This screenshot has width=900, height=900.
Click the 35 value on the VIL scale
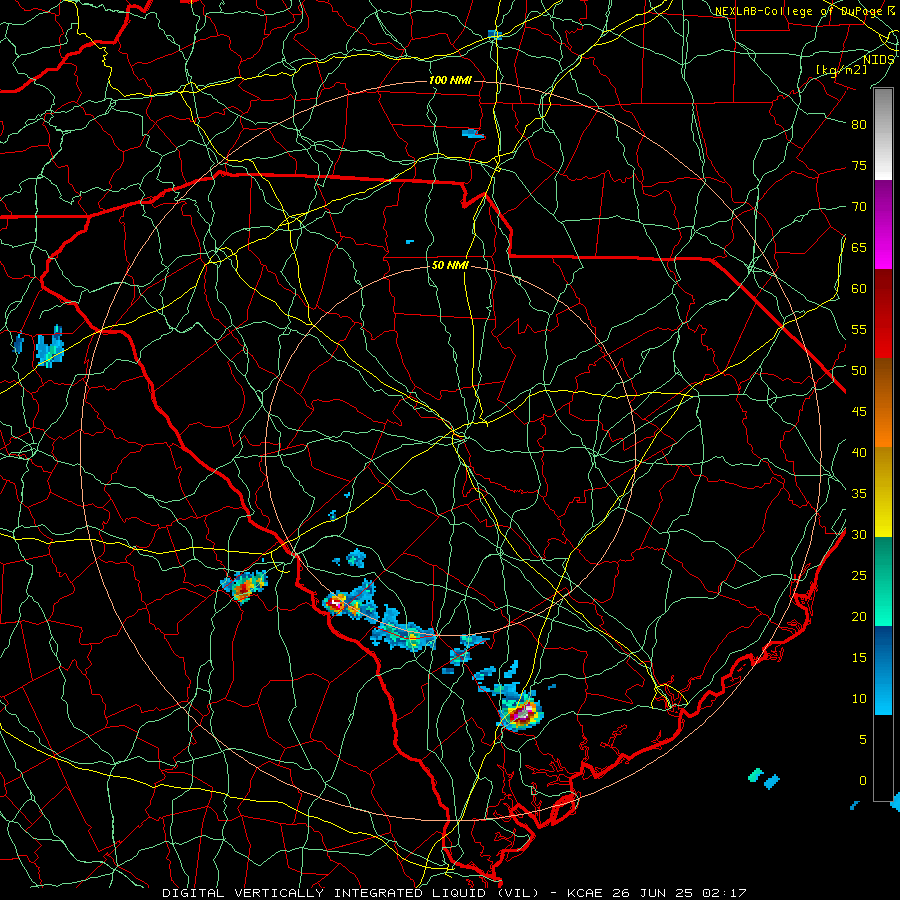(x=859, y=494)
